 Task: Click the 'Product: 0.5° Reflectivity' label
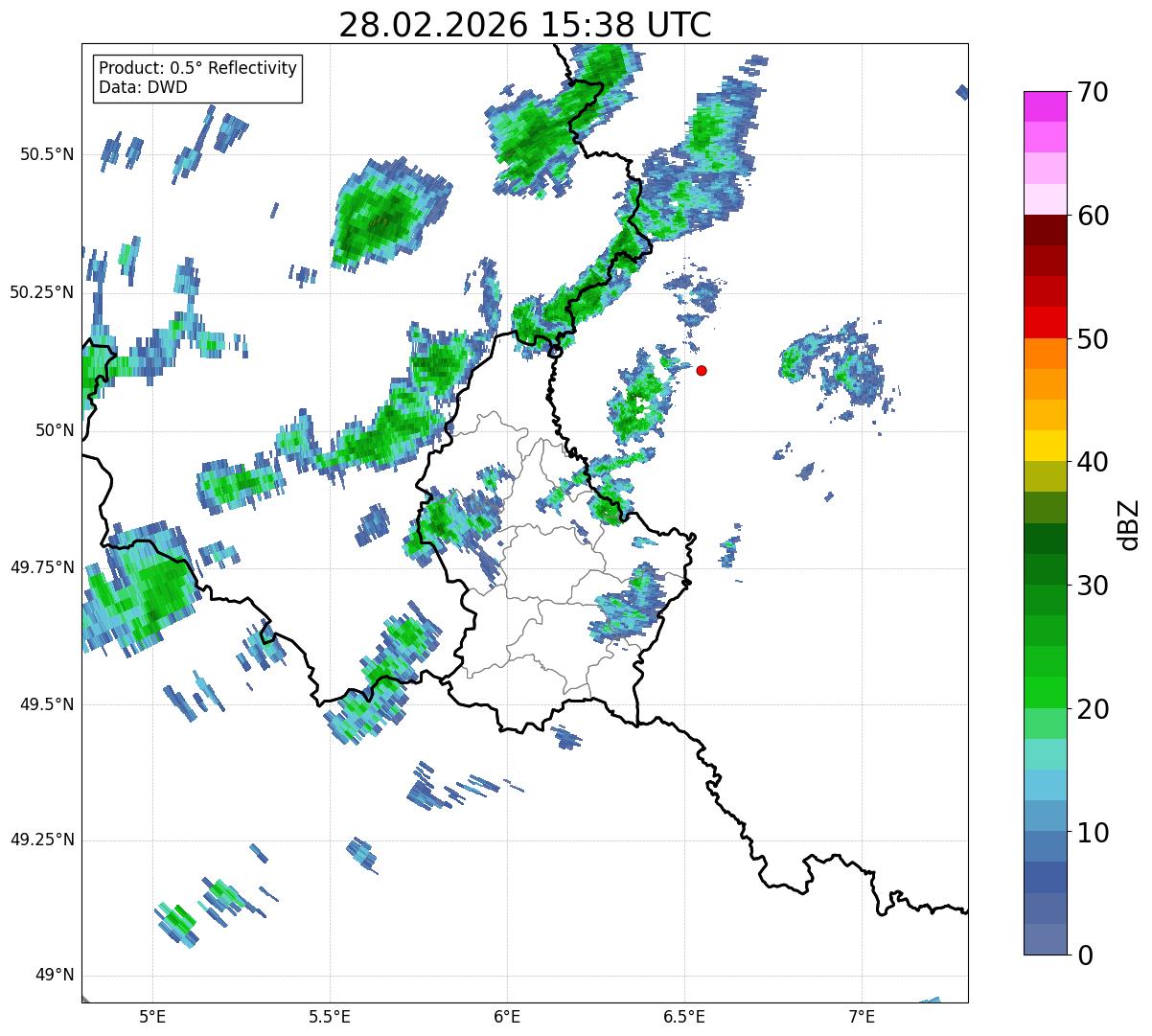198,68
